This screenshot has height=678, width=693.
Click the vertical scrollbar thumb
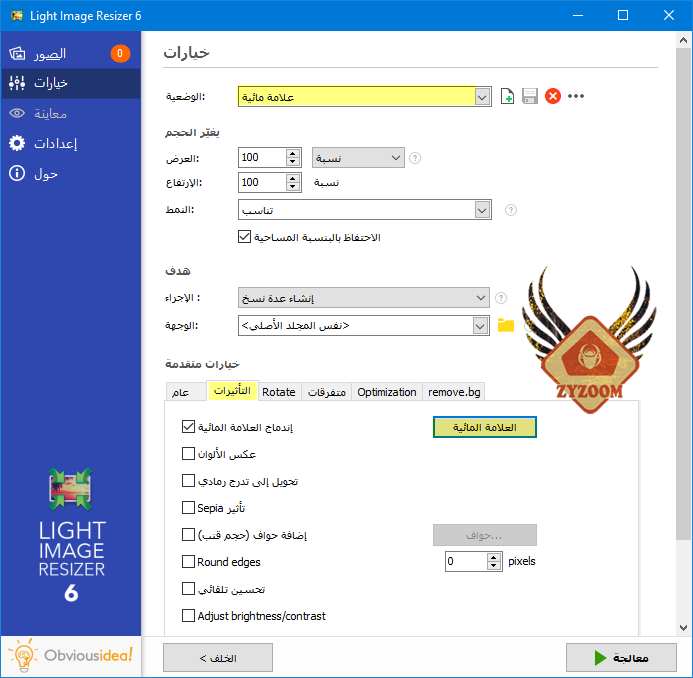pyautogui.click(x=683, y=294)
